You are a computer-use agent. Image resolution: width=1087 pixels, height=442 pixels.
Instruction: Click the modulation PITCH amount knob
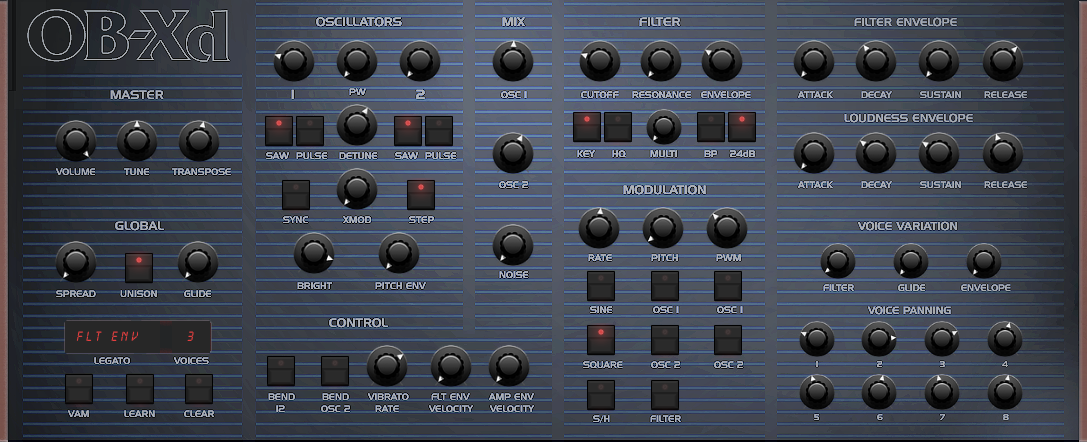coord(663,228)
